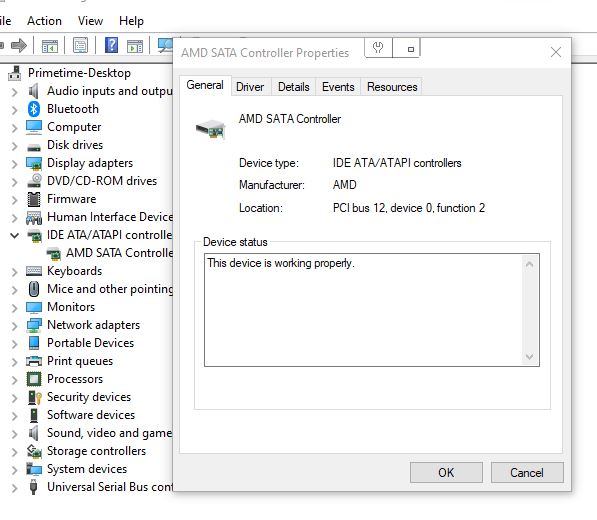Click the Properties toolbar icon
597x520 pixels.
pyautogui.click(x=80, y=46)
